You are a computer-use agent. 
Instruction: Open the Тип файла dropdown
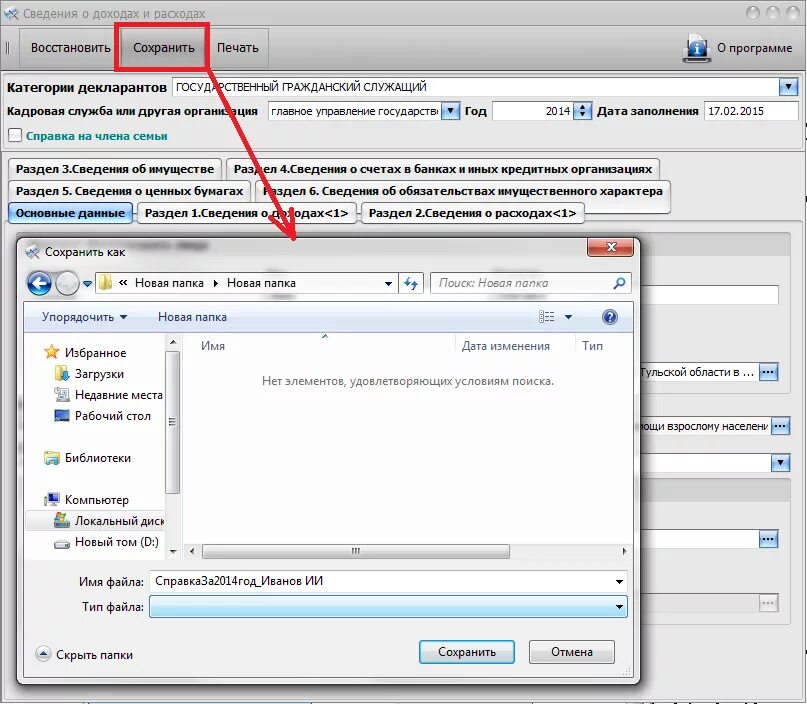tap(388, 607)
